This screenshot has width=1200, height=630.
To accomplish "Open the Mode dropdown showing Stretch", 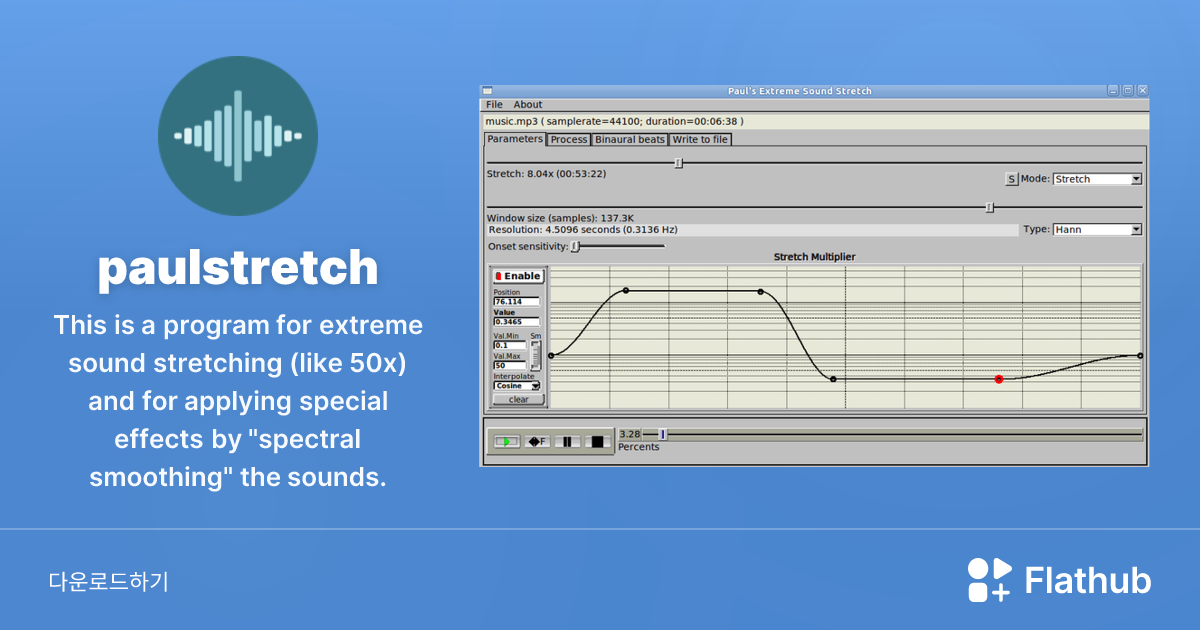I will (x=1097, y=178).
